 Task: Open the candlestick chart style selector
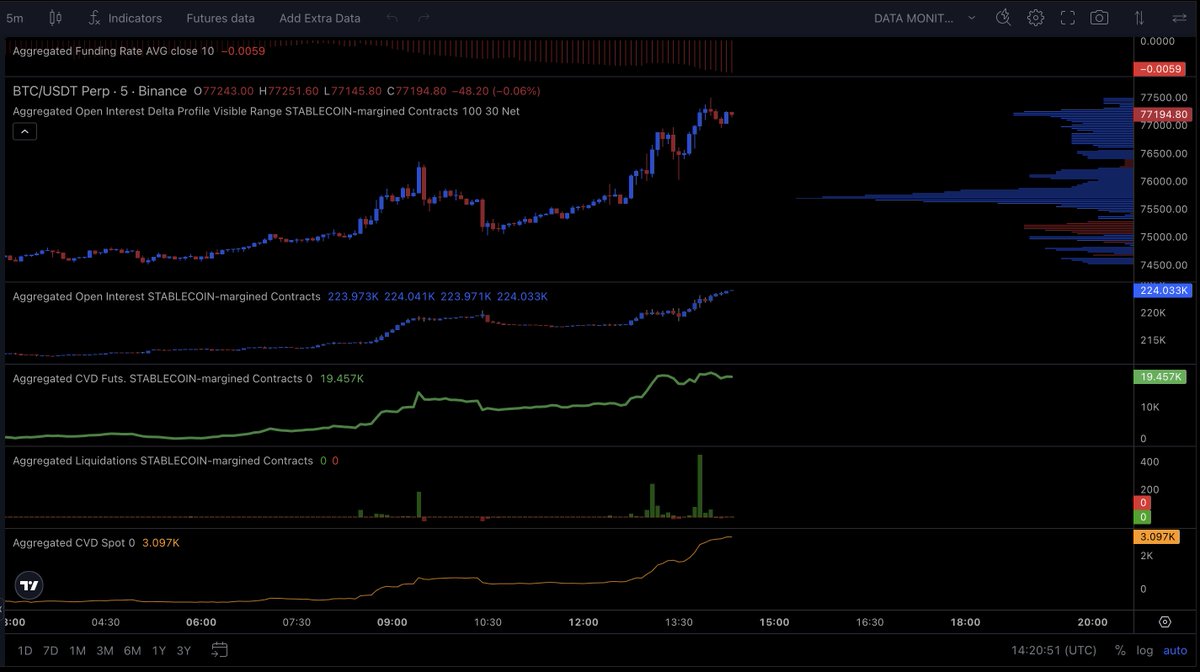click(54, 17)
